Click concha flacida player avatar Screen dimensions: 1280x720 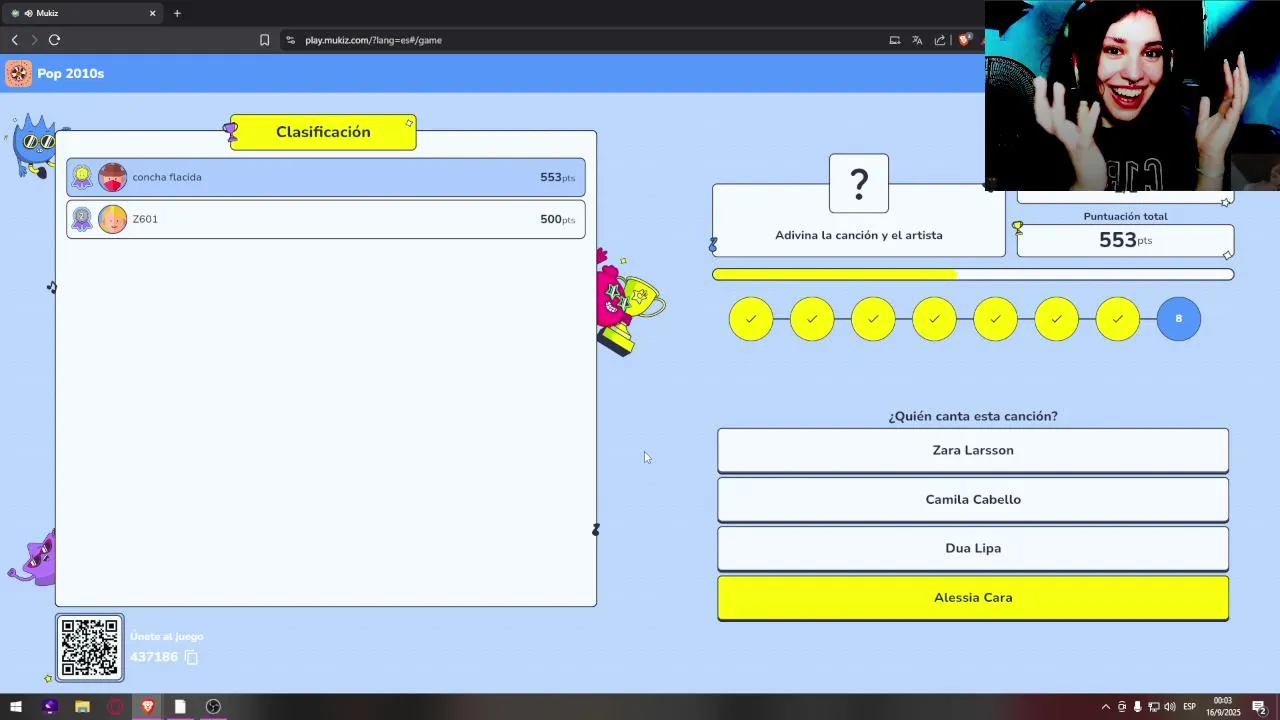pos(113,177)
